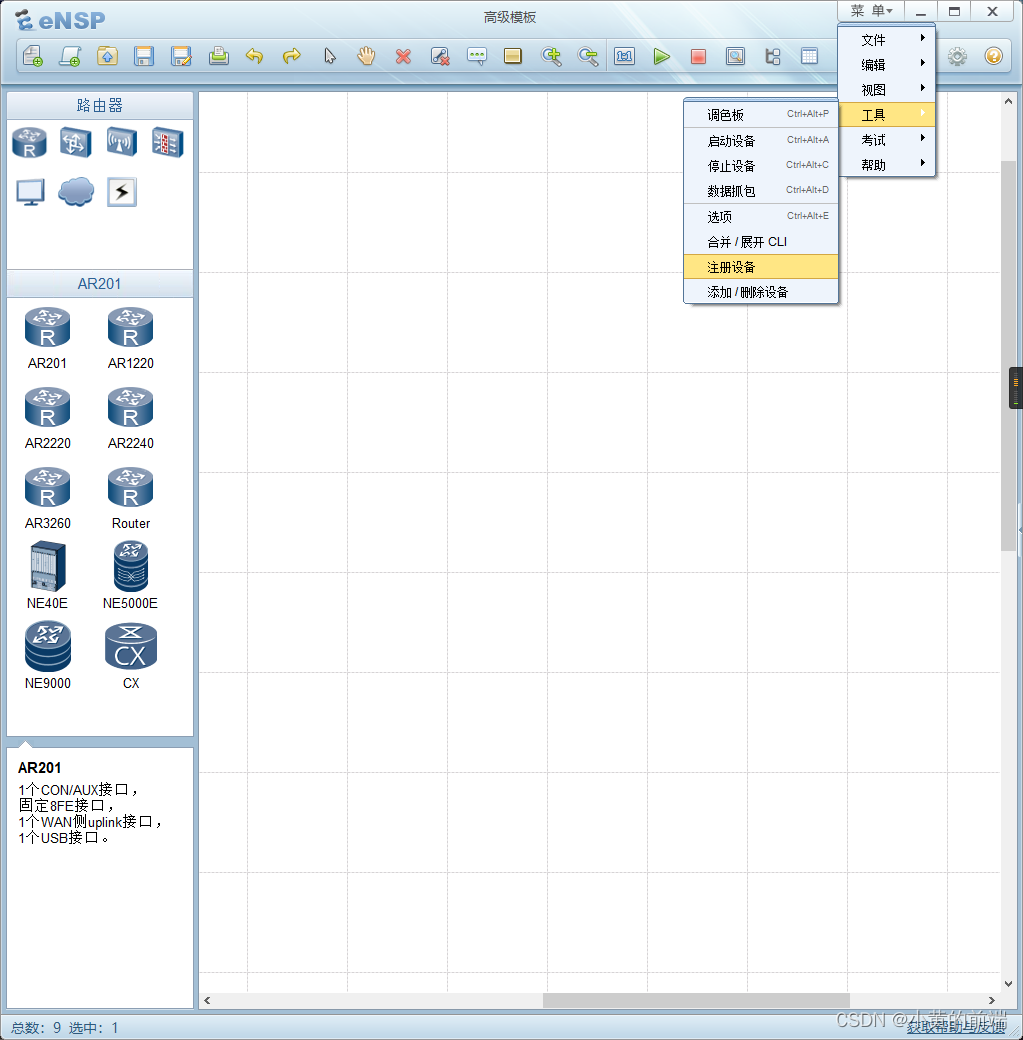Screen dimensions: 1023x1040
Task: Expand the 编辑 submenu
Action: 887,64
